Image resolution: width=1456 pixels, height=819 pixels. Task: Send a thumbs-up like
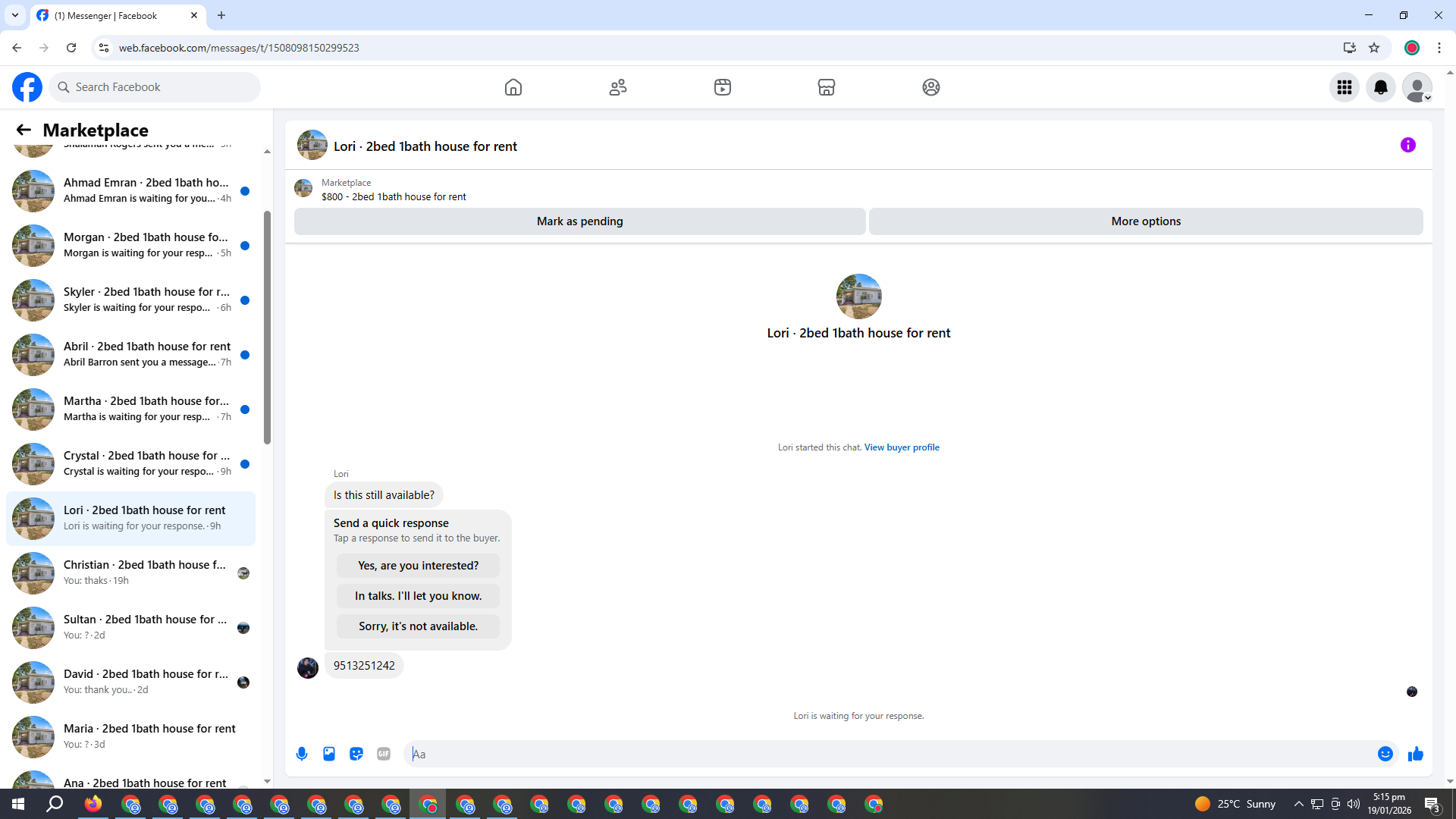coord(1416,754)
